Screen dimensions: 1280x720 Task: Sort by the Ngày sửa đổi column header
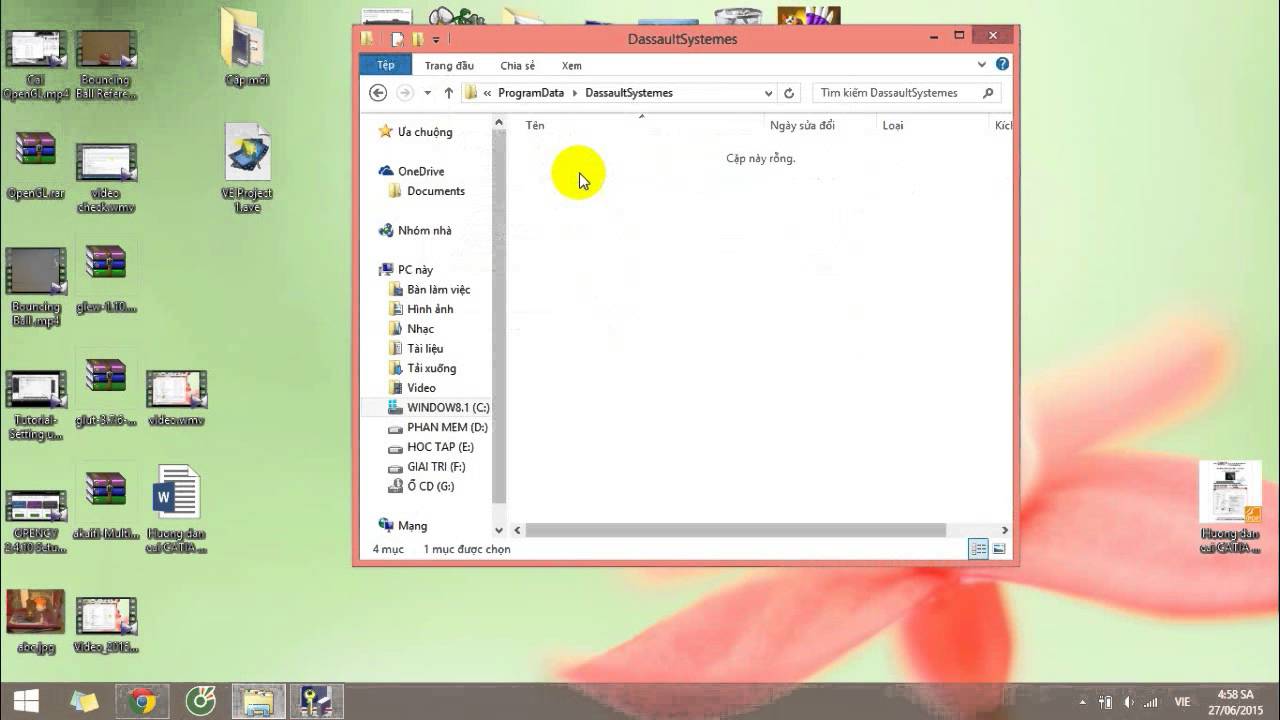coord(820,125)
